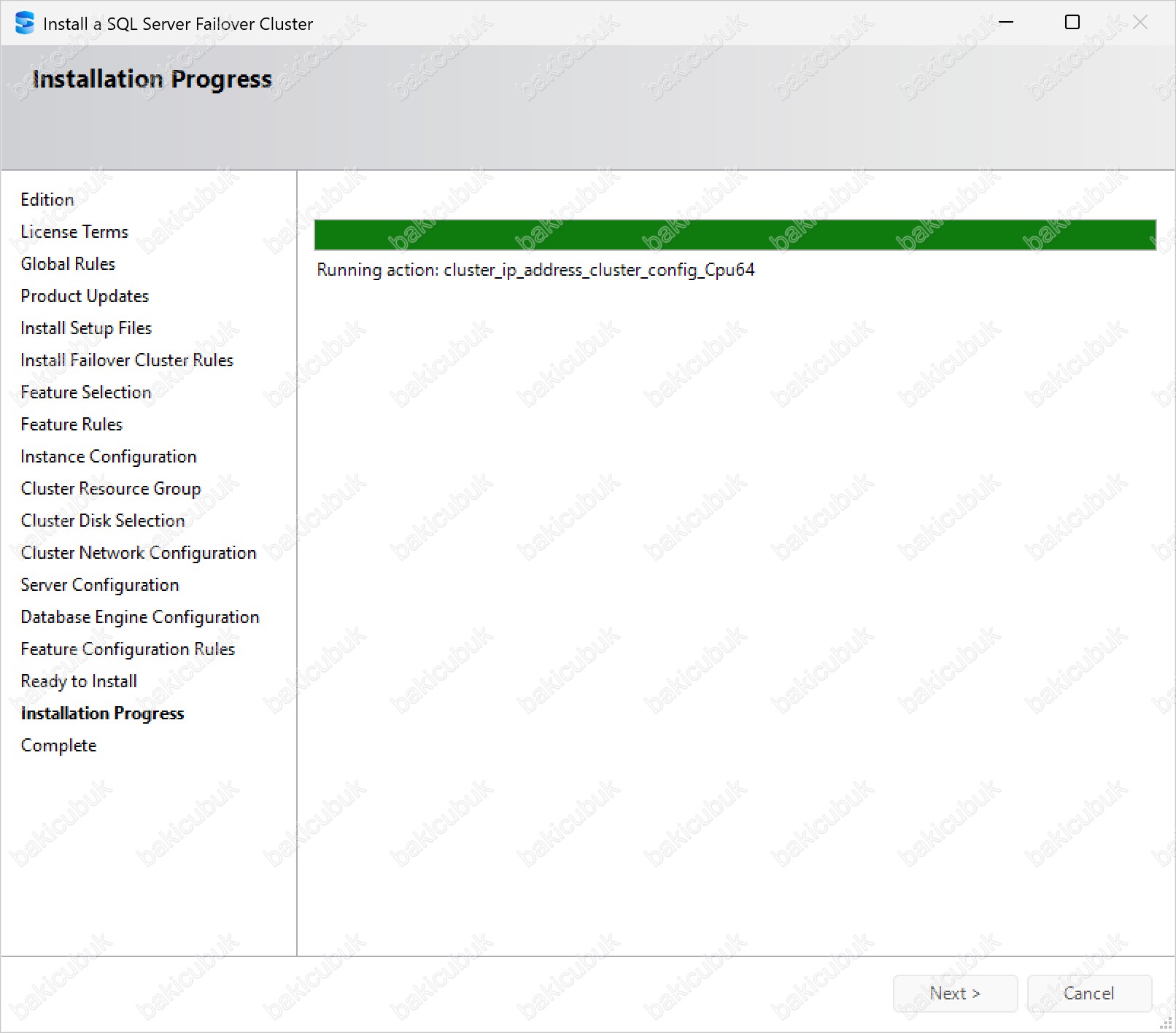Image resolution: width=1176 pixels, height=1033 pixels.
Task: Go to Cluster Network Configuration step
Action: pos(139,553)
